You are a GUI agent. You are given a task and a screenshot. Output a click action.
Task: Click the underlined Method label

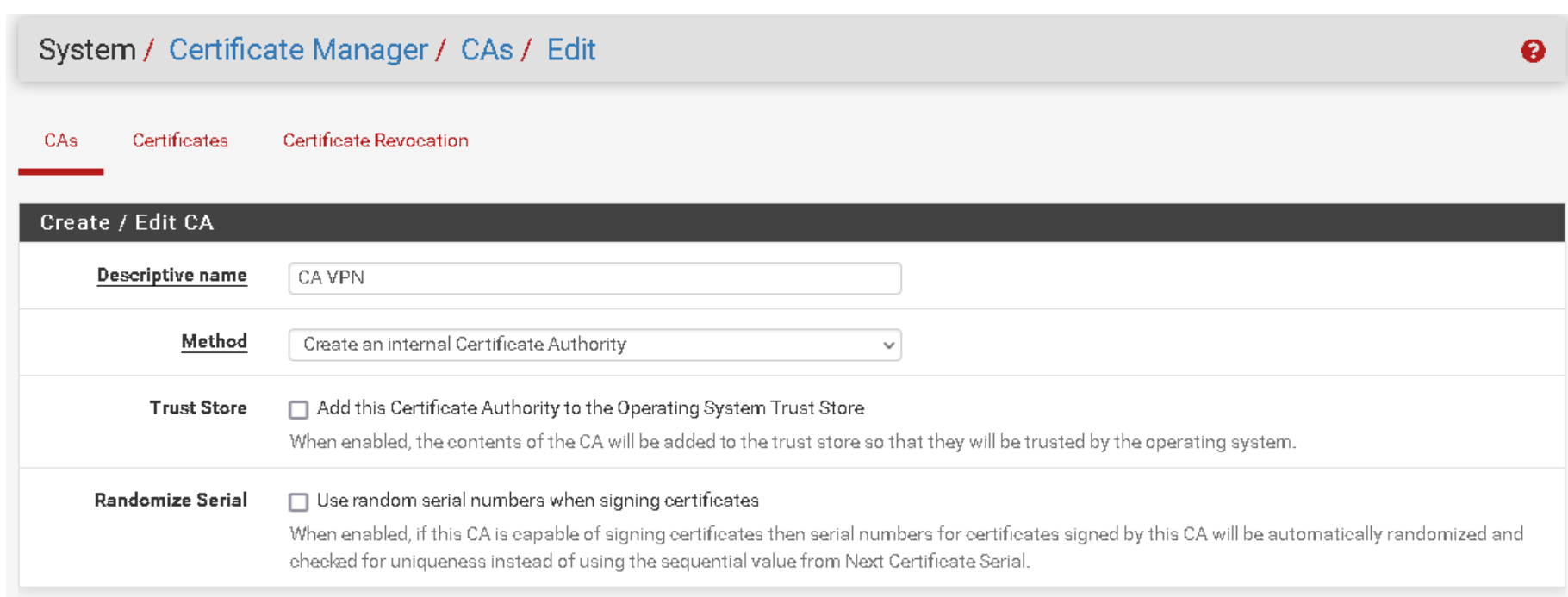tap(214, 342)
